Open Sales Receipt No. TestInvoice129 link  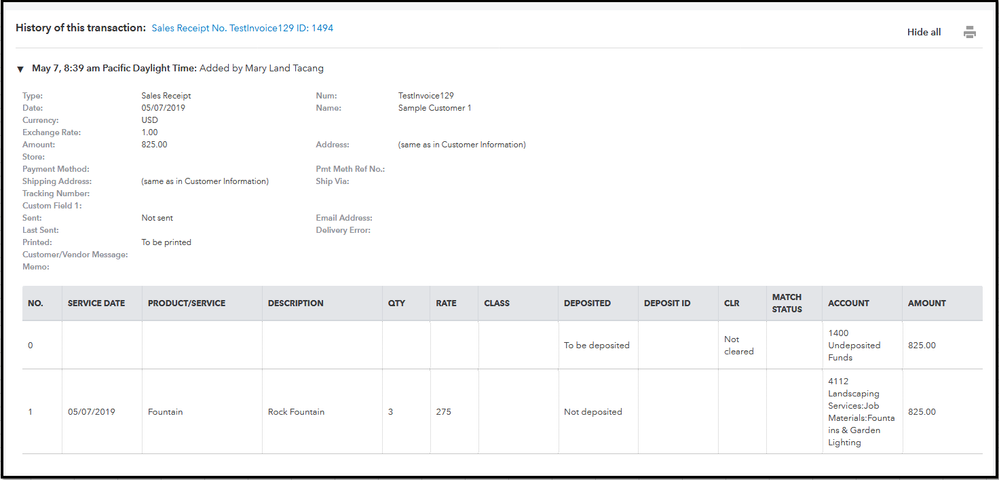coord(242,28)
